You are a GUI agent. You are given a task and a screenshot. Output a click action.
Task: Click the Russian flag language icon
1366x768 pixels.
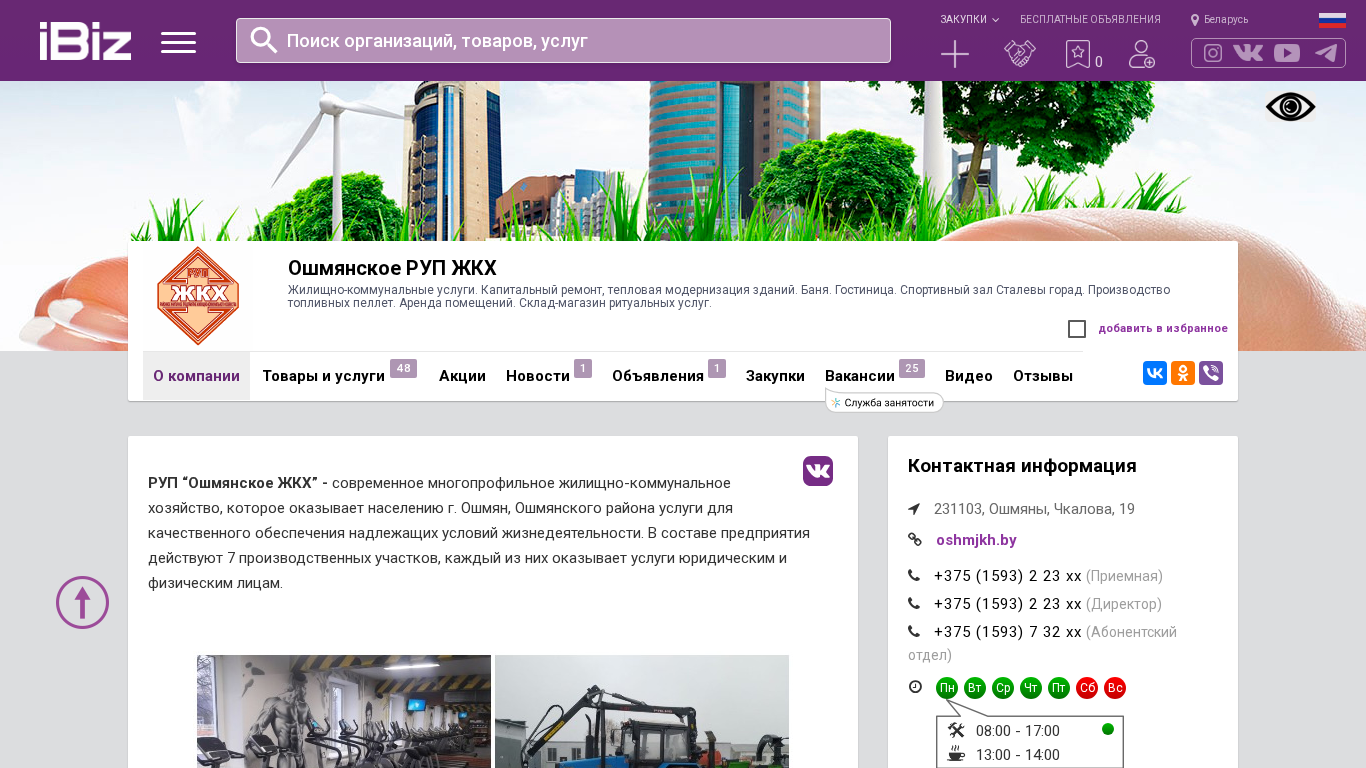coord(1332,20)
